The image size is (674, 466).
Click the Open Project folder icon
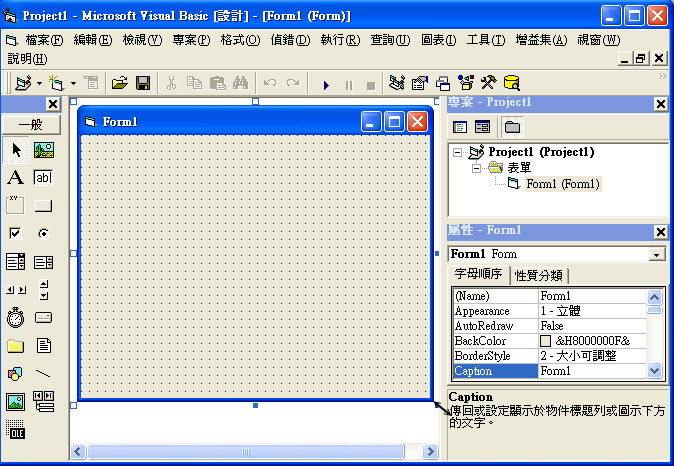pyautogui.click(x=120, y=84)
